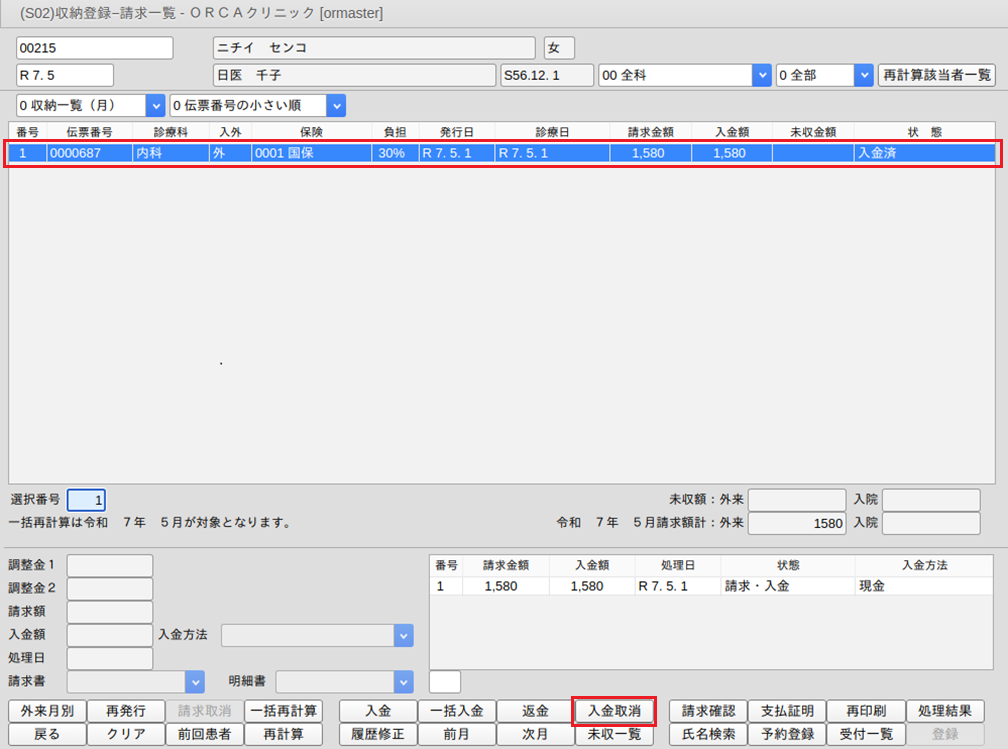Click the 再計算該当者一覧 button
The width and height of the screenshot is (1008, 749).
pyautogui.click(x=936, y=75)
